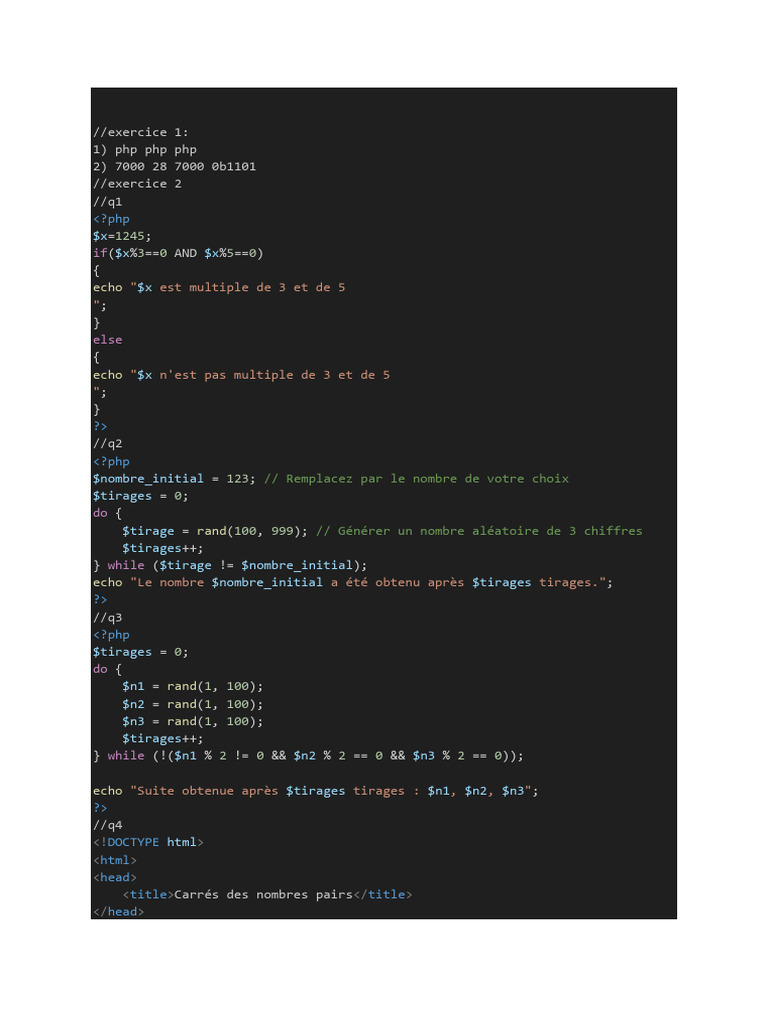Click the "2) 7000 28 7000 0b1101" line
This screenshot has height=1024, width=768.
174,166
